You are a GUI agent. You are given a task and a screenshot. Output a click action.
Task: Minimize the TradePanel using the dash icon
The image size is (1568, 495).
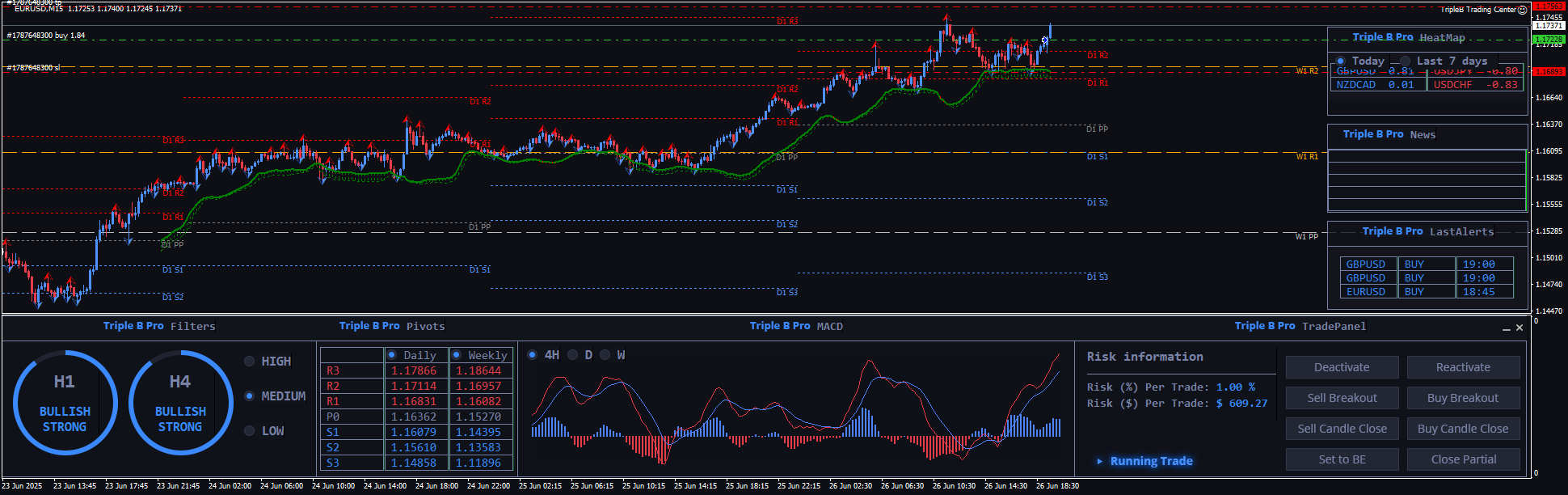[1506, 328]
